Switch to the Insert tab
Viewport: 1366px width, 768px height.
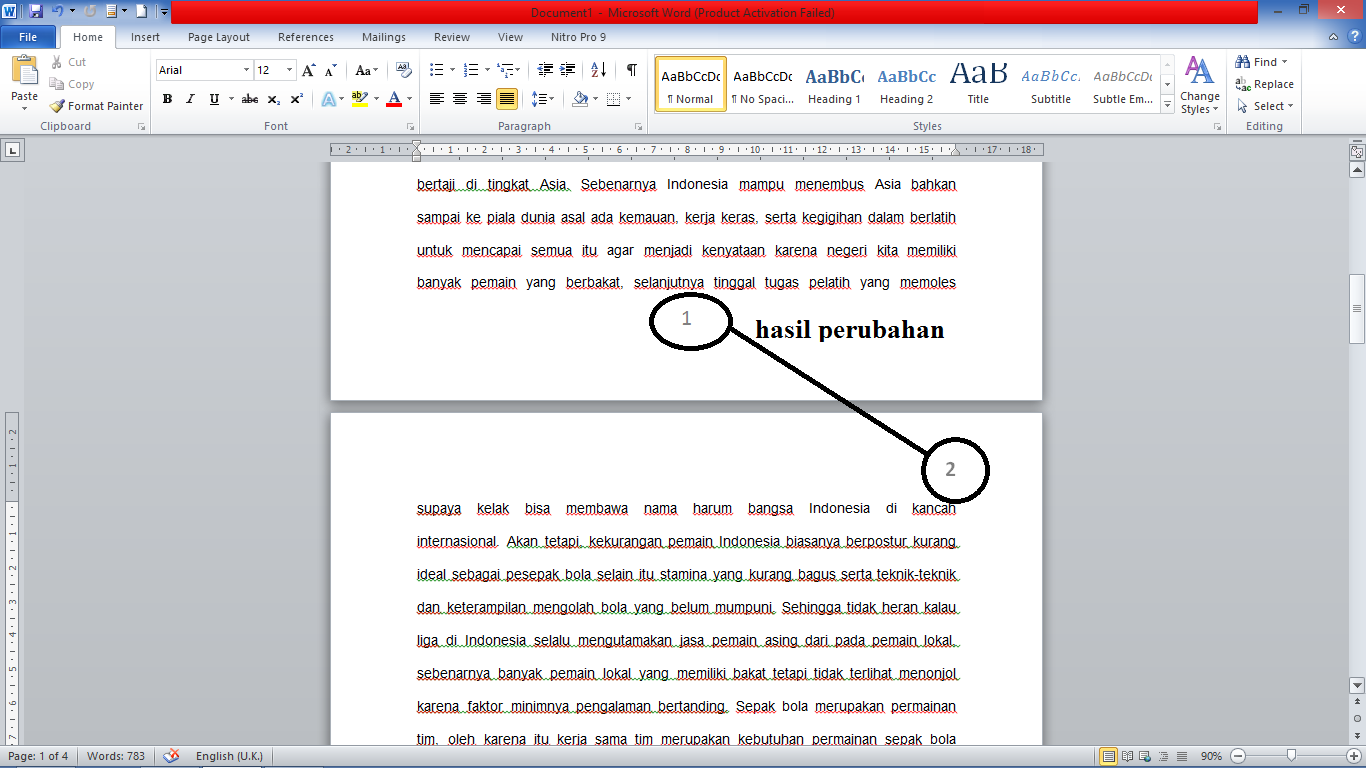145,37
